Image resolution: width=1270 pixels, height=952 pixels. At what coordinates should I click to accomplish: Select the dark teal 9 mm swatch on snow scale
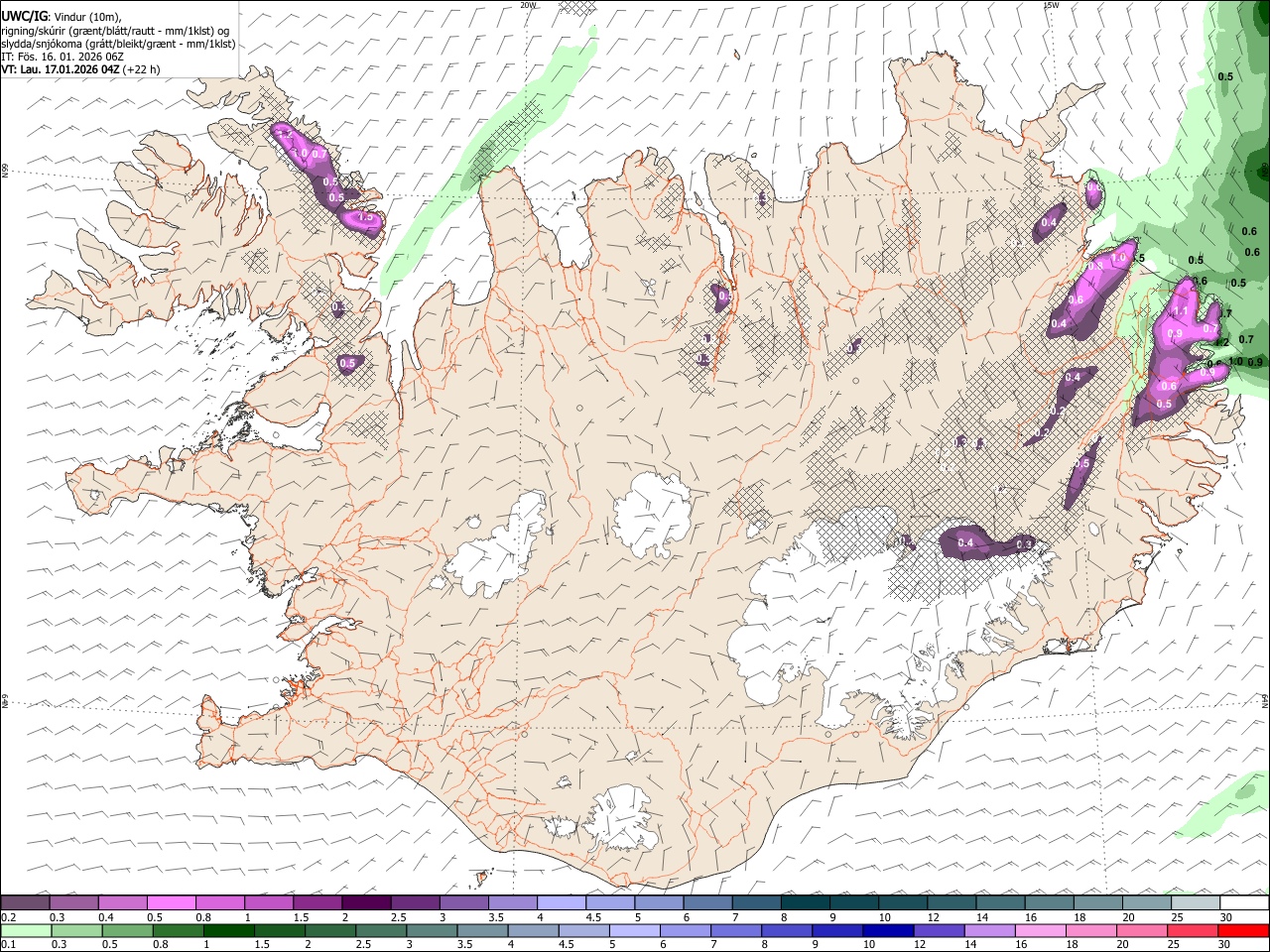coord(854,902)
